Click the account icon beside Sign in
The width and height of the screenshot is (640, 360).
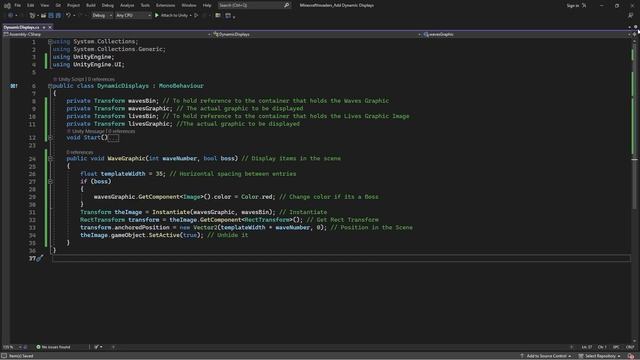coord(584,6)
